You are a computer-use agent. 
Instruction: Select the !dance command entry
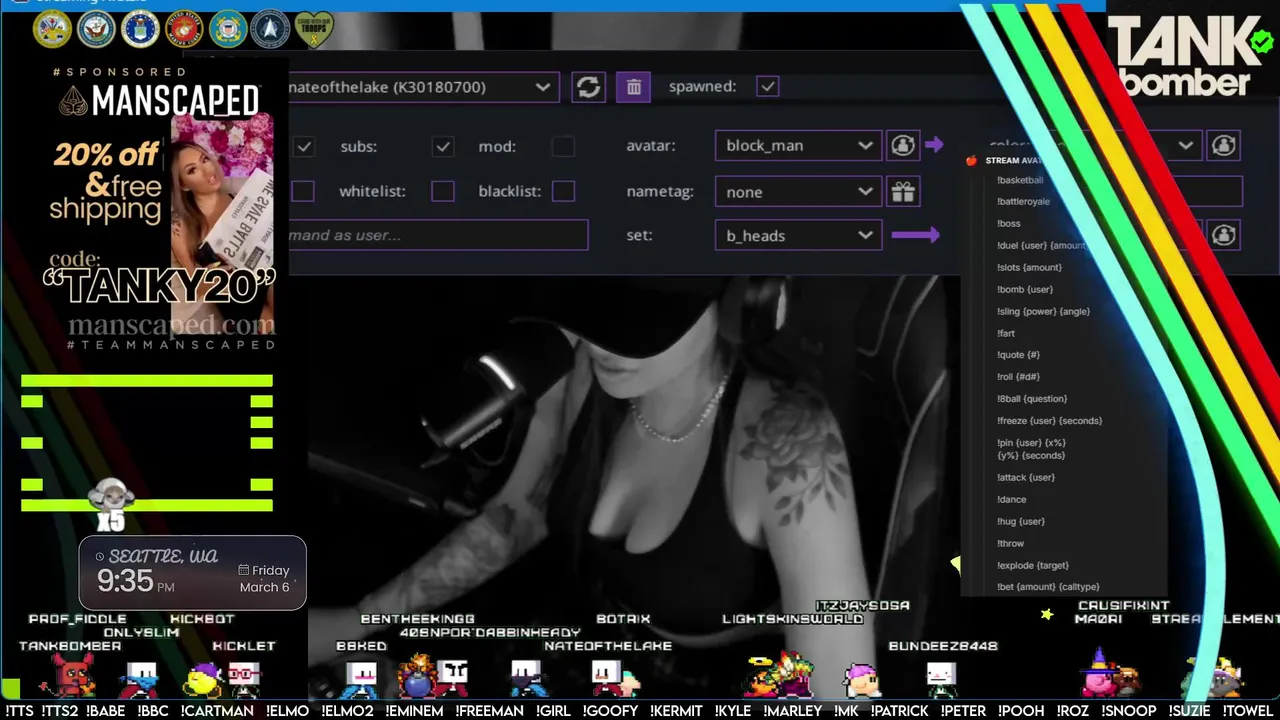tap(1011, 499)
